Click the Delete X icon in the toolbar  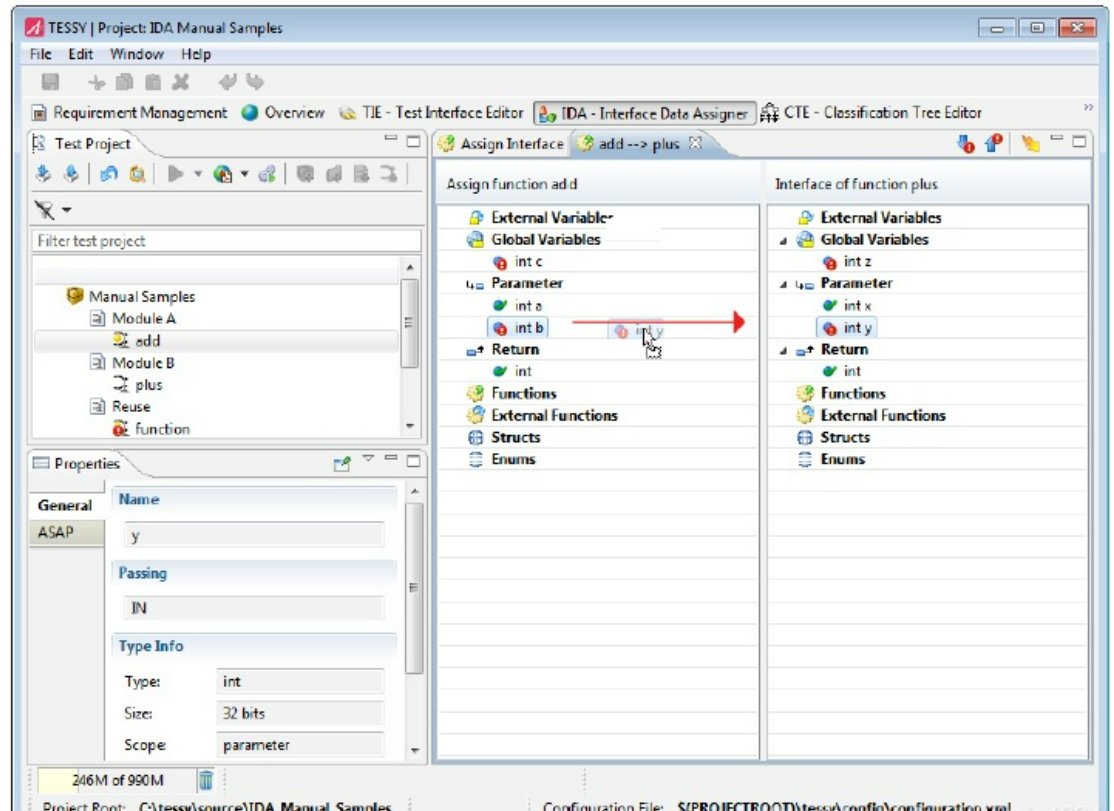tap(181, 82)
